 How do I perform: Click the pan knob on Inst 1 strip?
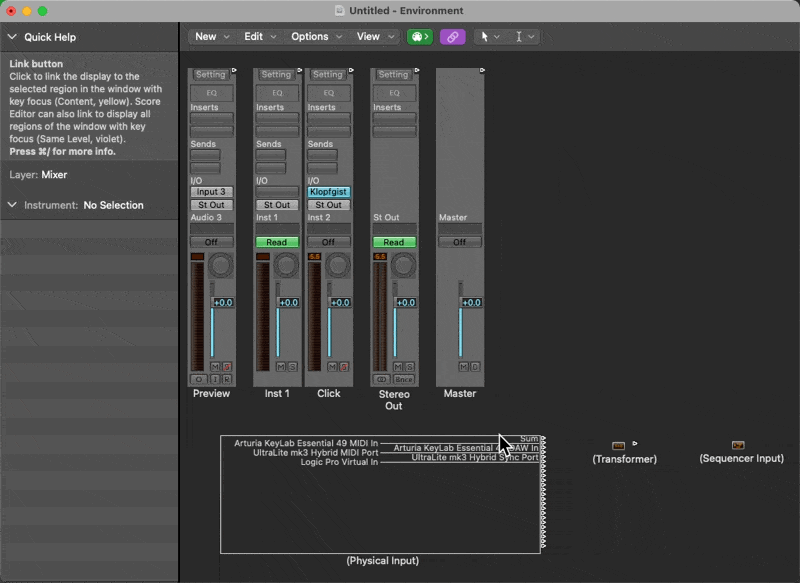287,265
